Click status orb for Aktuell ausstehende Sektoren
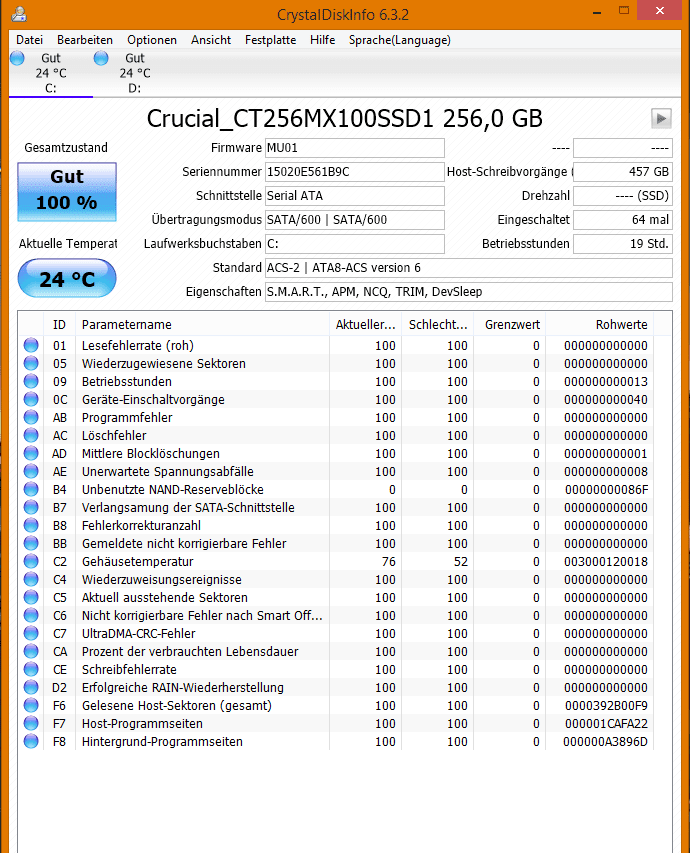Image resolution: width=690 pixels, height=853 pixels. point(31,597)
